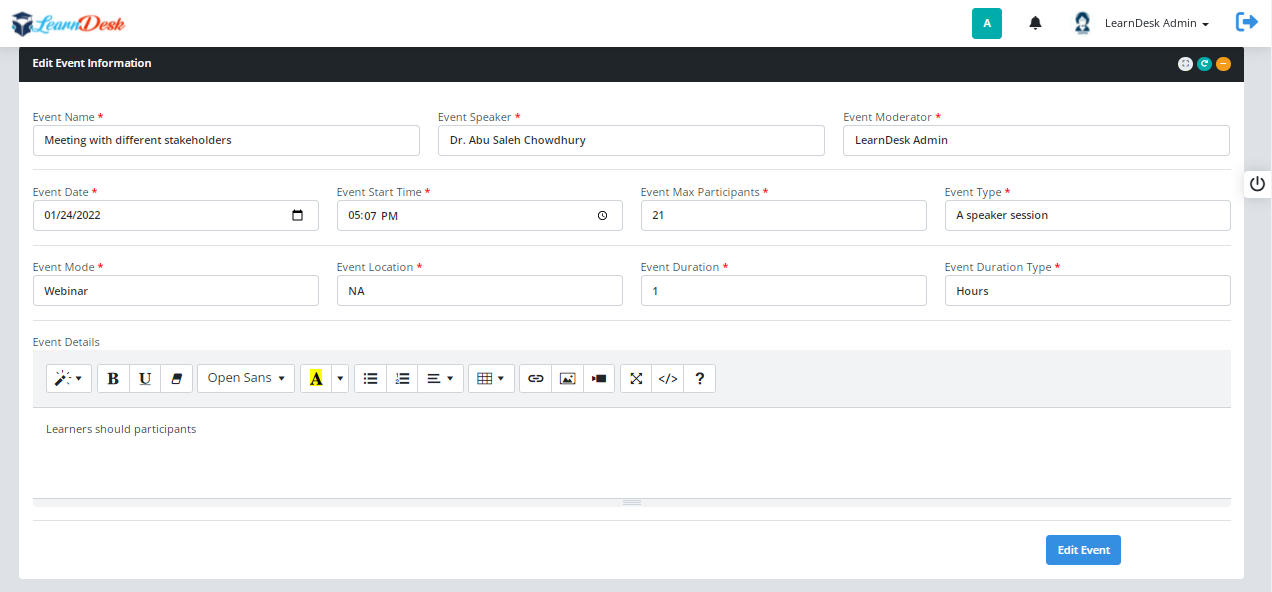Click the teal reload panel icon
The width and height of the screenshot is (1272, 592).
click(1204, 63)
